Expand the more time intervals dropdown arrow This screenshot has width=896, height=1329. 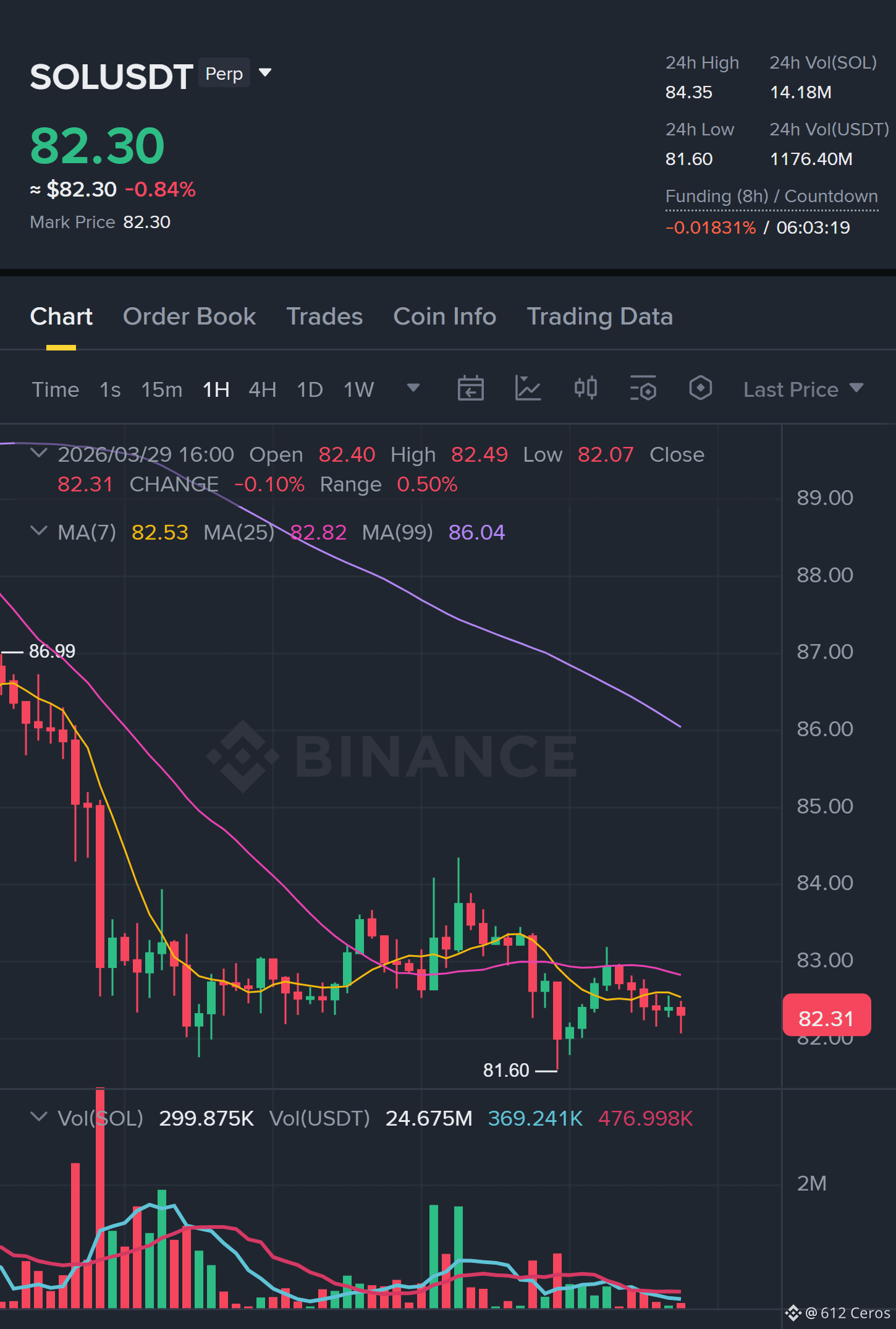coord(413,388)
